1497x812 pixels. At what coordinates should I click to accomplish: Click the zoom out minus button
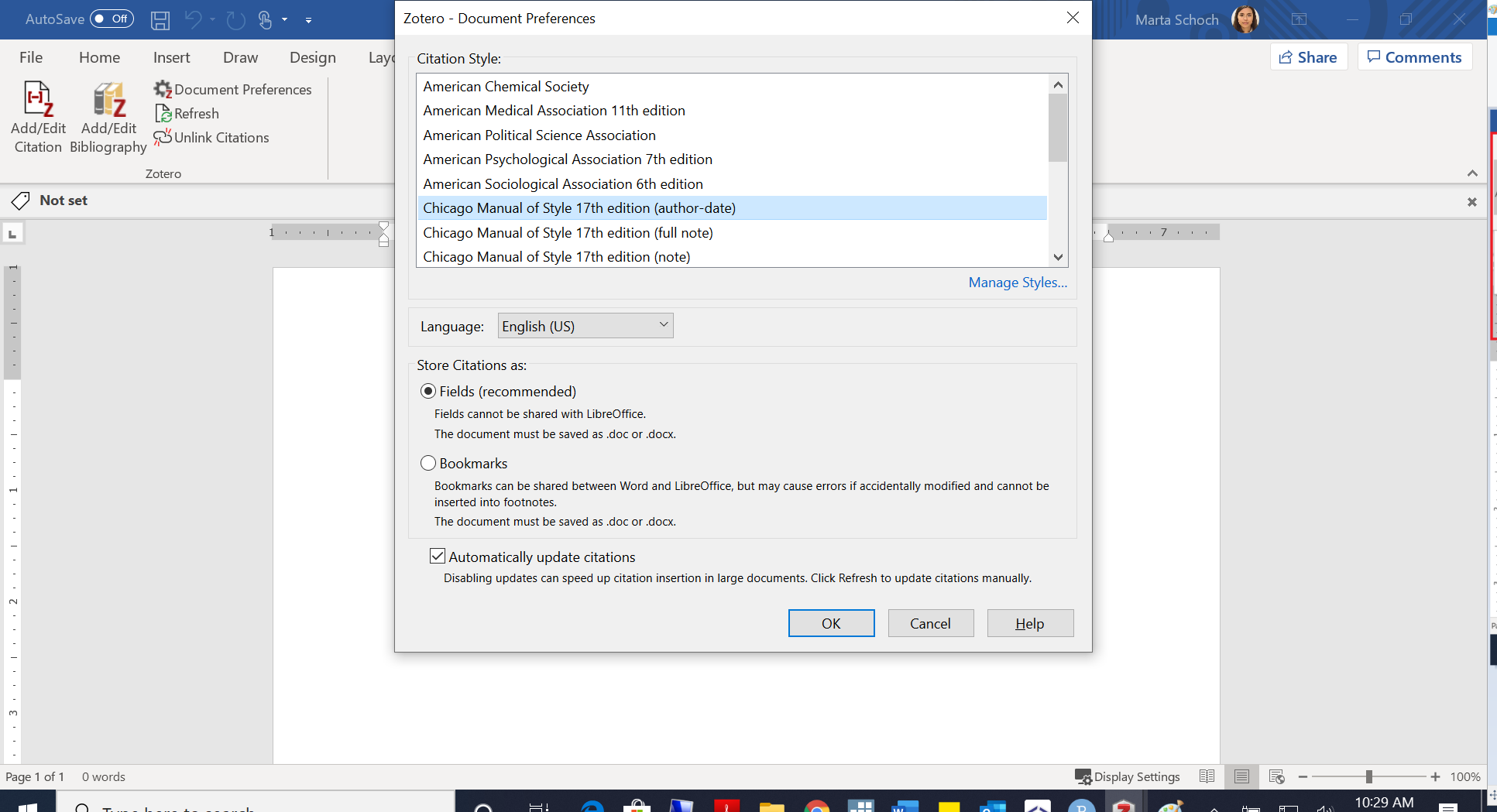pos(1303,776)
